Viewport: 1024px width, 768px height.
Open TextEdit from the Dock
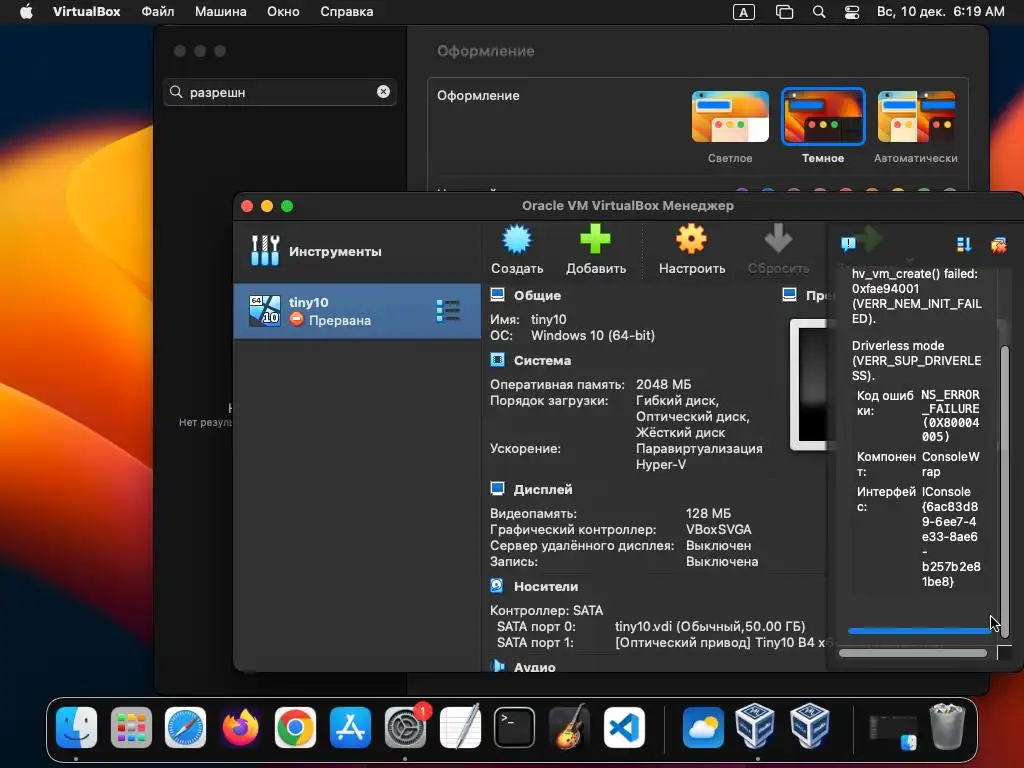point(460,727)
